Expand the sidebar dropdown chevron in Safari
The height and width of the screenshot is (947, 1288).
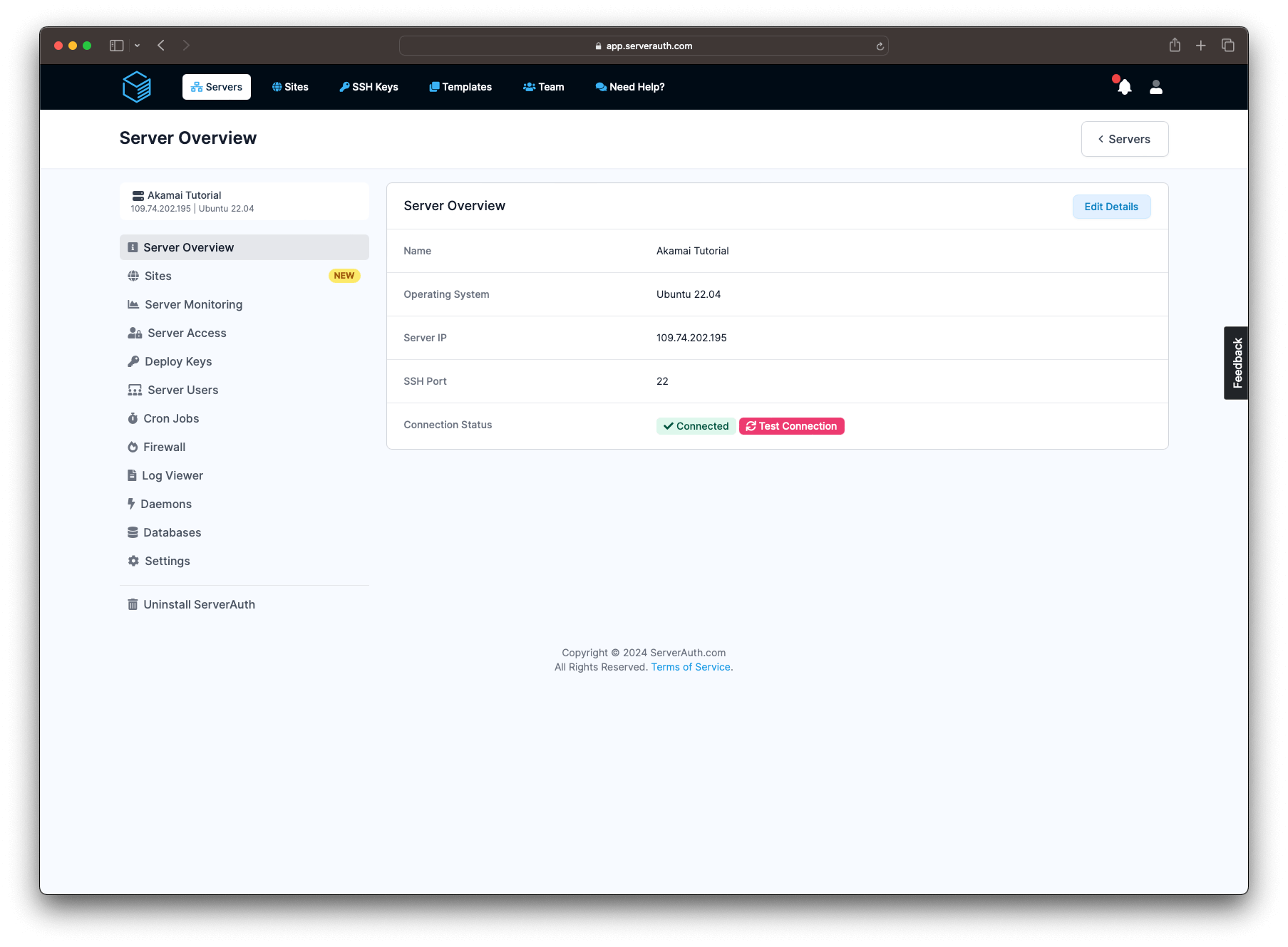(138, 46)
